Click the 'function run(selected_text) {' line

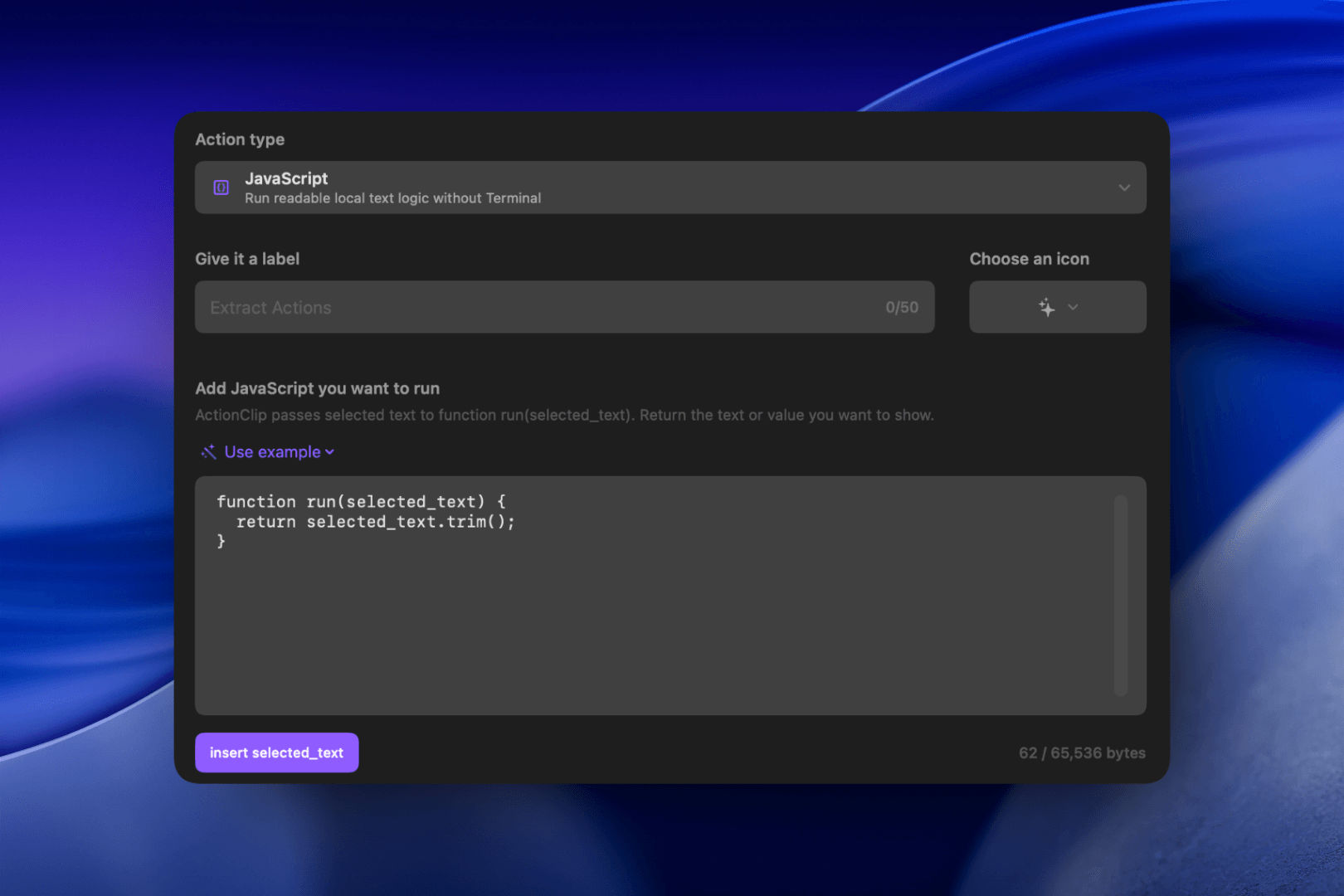[361, 501]
